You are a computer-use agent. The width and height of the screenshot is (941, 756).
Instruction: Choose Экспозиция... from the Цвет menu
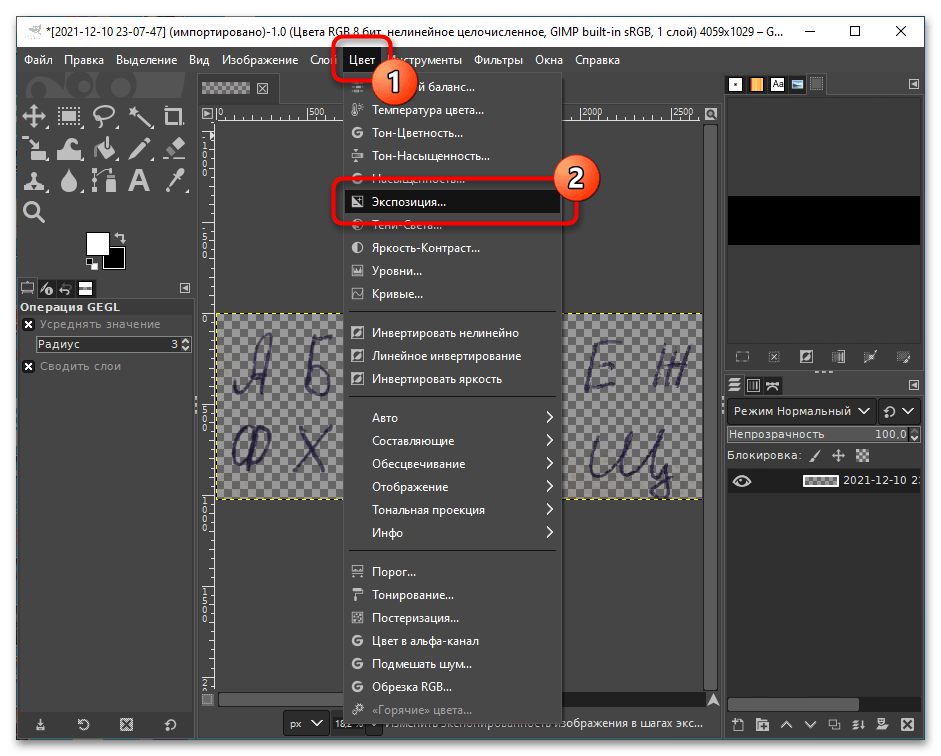[452, 202]
